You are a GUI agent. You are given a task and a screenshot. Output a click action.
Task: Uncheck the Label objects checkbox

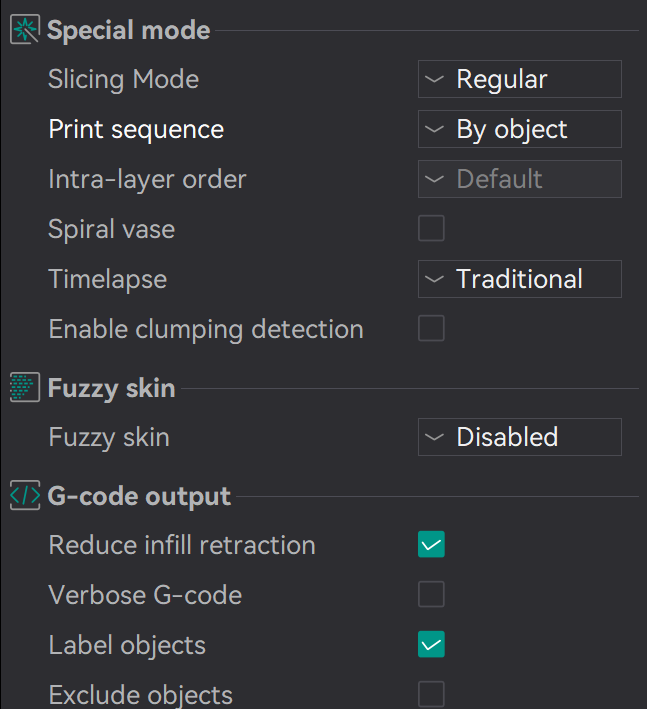point(431,645)
